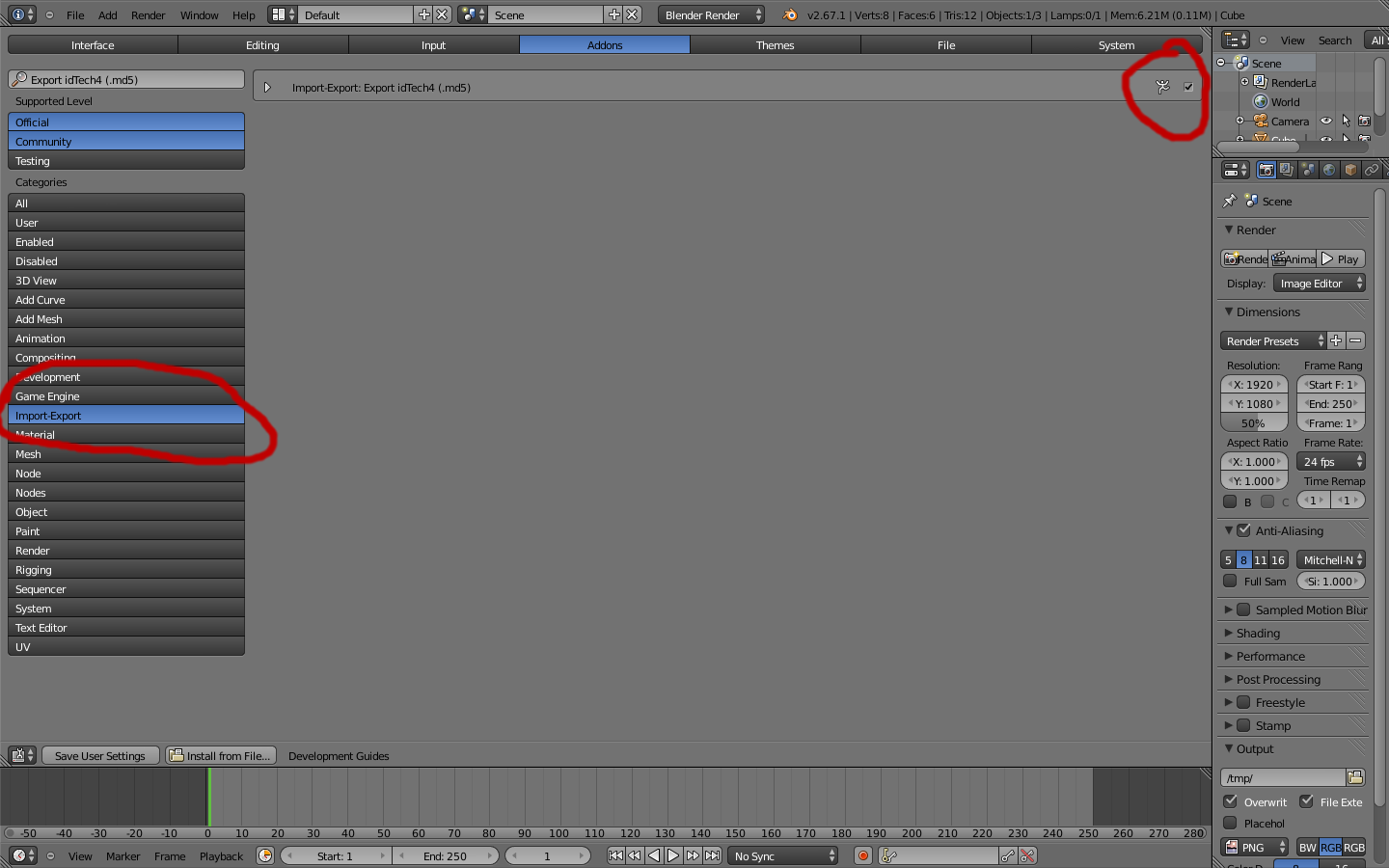Click the community addon icon beside md5 addon
1389x868 pixels.
point(1163,87)
